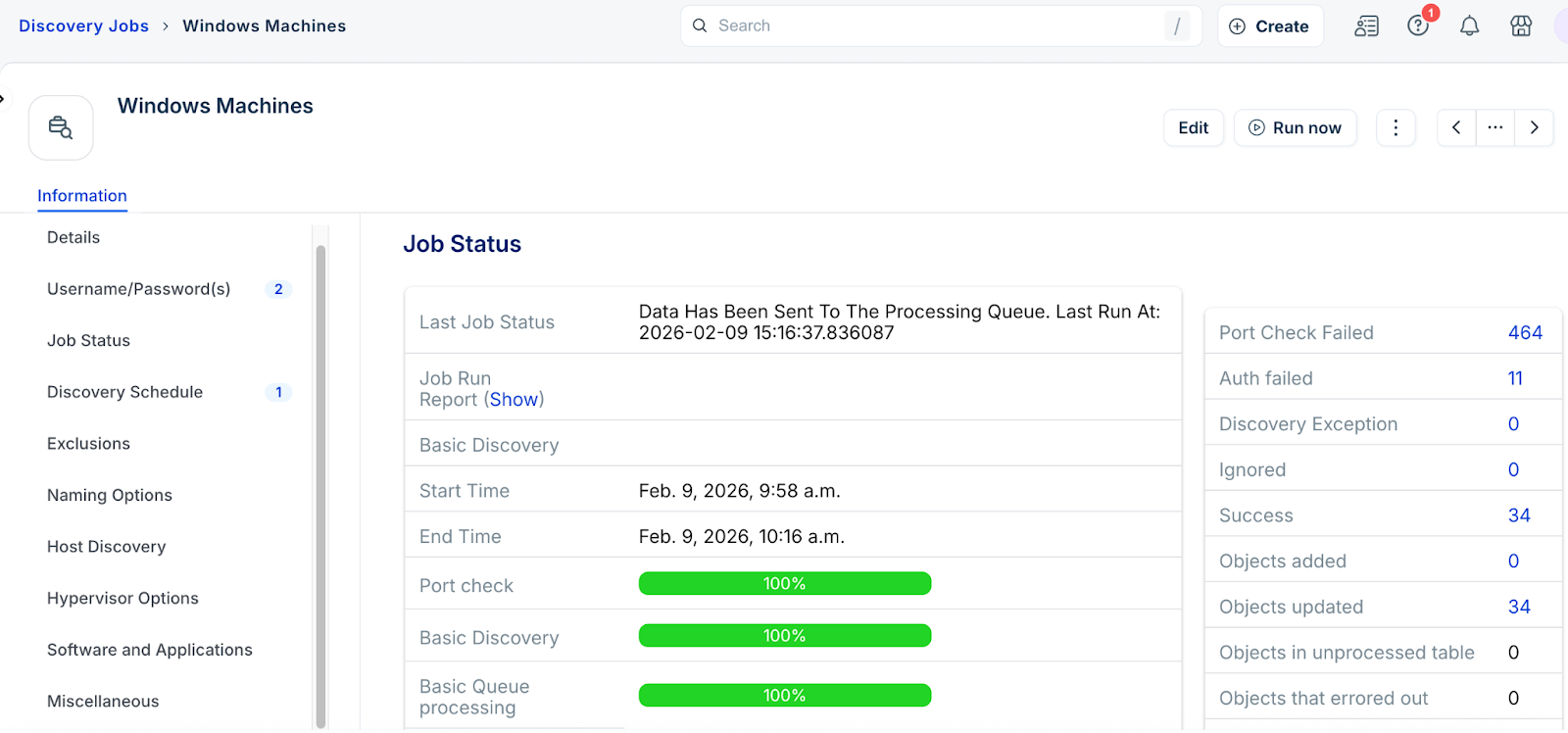Click the Basic Queue processing progress bar
The width and height of the screenshot is (1568, 733).
click(x=785, y=696)
